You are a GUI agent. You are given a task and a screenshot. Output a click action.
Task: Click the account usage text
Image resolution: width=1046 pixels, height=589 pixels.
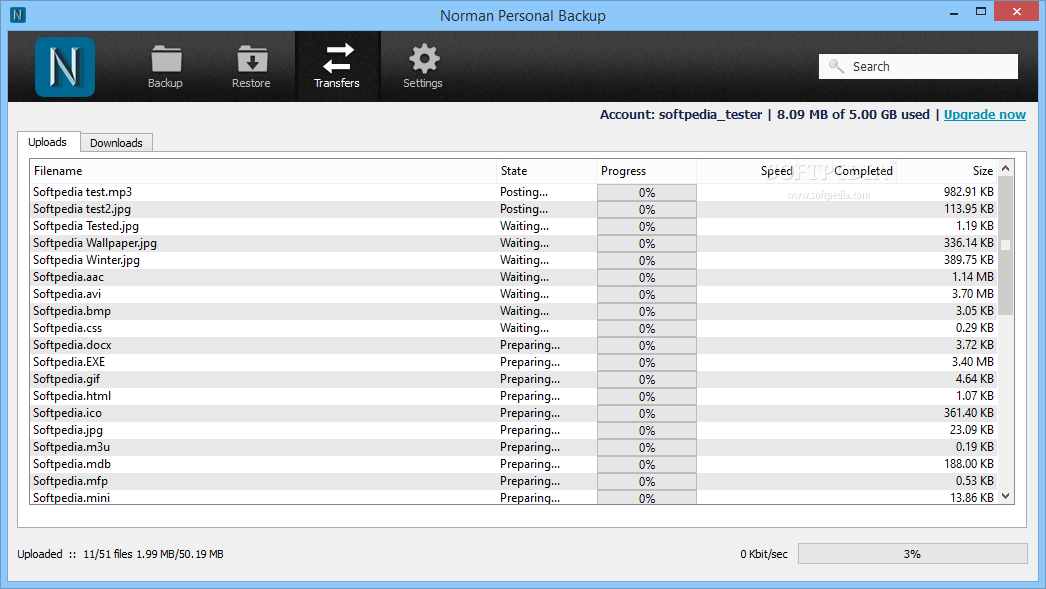[764, 115]
